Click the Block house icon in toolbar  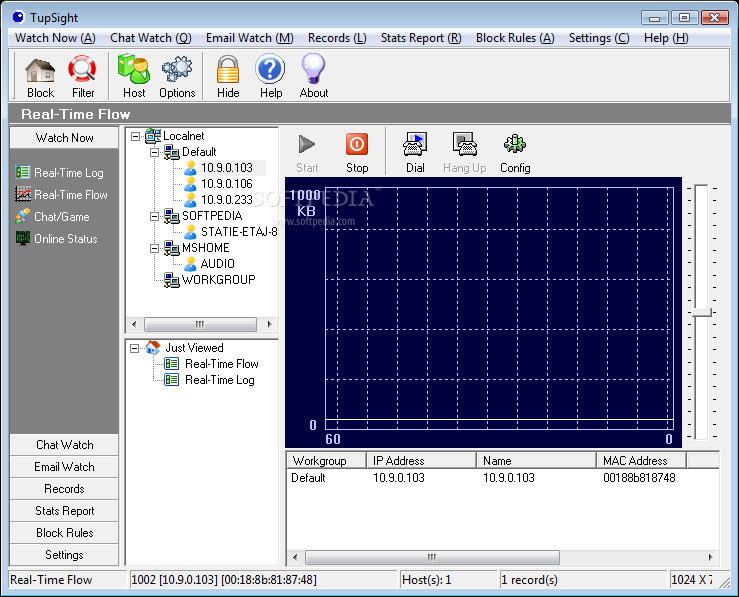40,71
